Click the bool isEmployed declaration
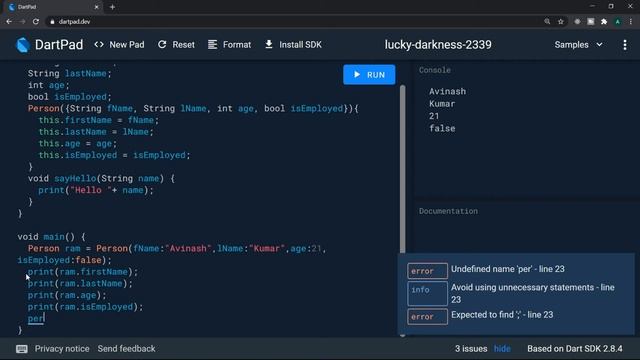The image size is (640, 360). point(69,97)
